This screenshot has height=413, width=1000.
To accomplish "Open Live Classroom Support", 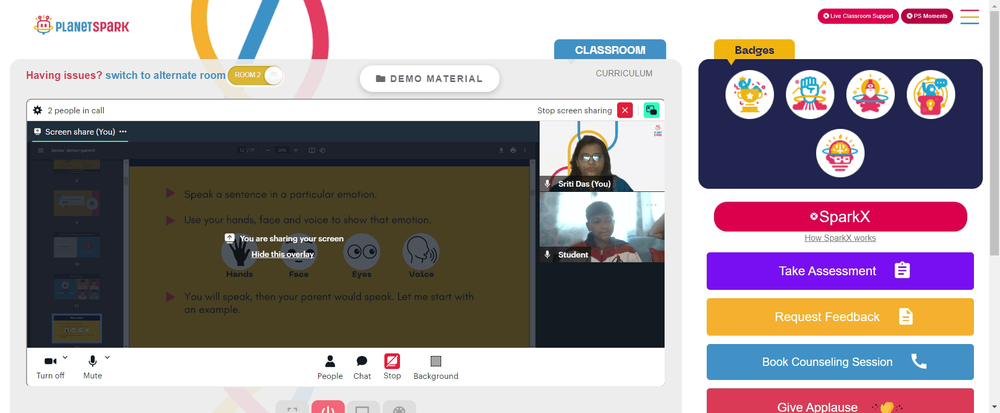I will point(858,16).
